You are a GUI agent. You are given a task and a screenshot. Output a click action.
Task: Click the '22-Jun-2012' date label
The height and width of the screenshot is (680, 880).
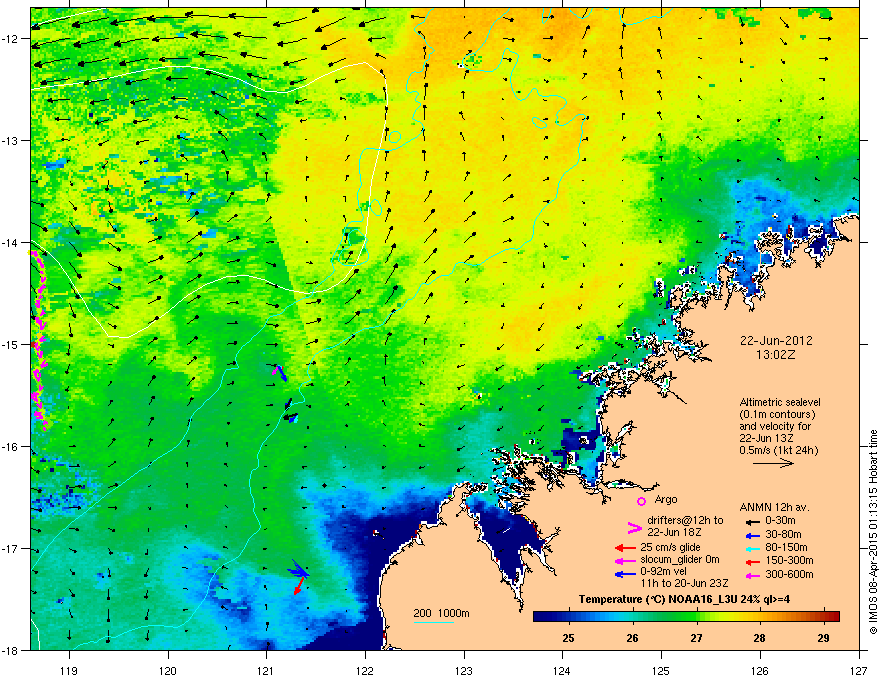776,341
